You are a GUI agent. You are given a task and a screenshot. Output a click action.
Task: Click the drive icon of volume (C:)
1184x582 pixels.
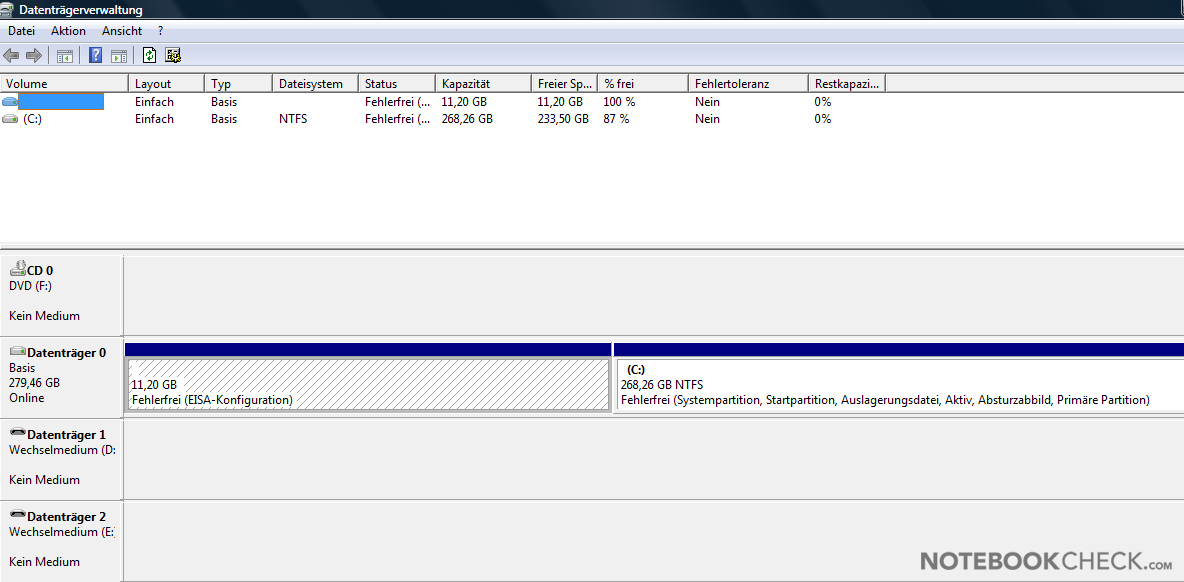pyautogui.click(x=10, y=119)
